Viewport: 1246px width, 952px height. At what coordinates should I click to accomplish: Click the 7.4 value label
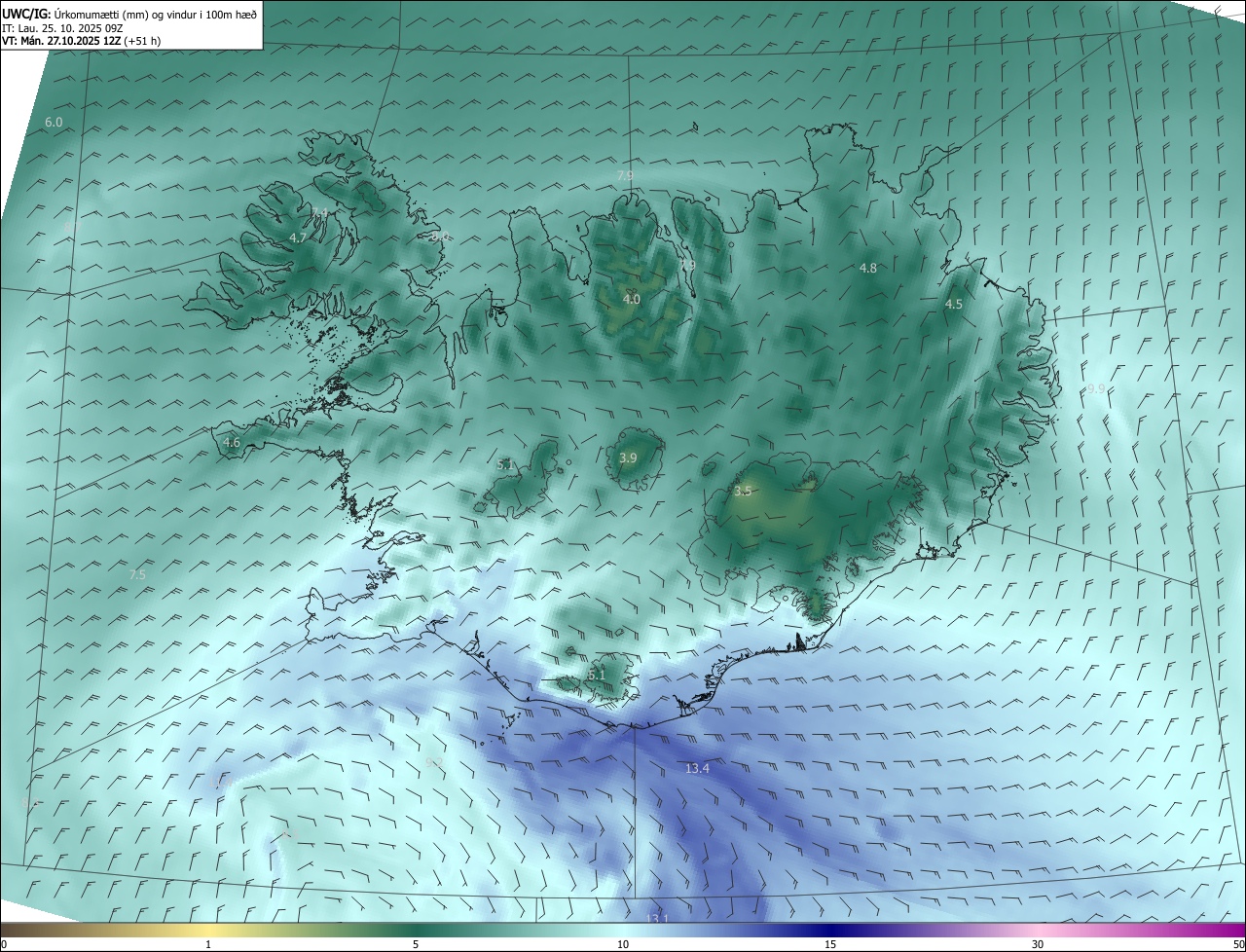pyautogui.click(x=319, y=212)
